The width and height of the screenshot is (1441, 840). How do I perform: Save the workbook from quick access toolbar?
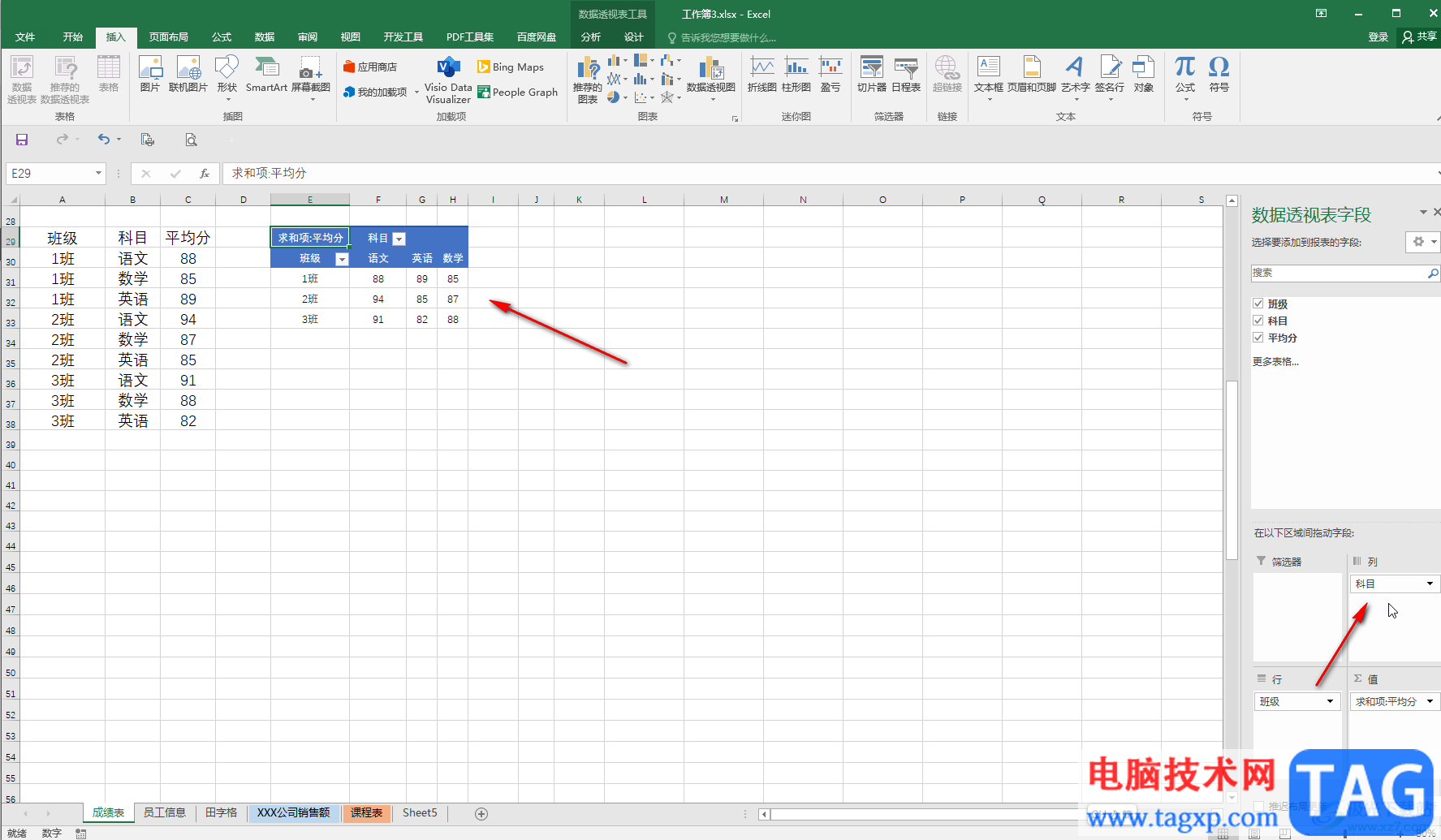pos(22,140)
